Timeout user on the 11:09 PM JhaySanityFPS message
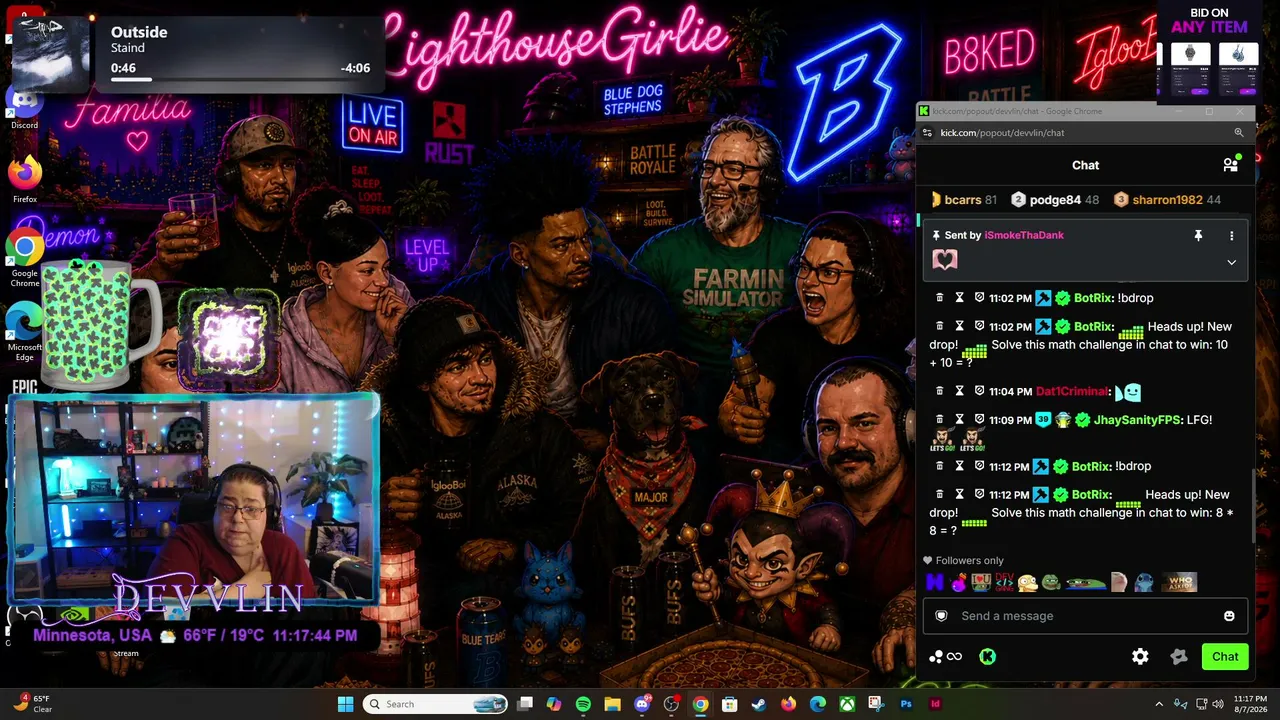Viewport: 1280px width, 720px height. tap(959, 419)
